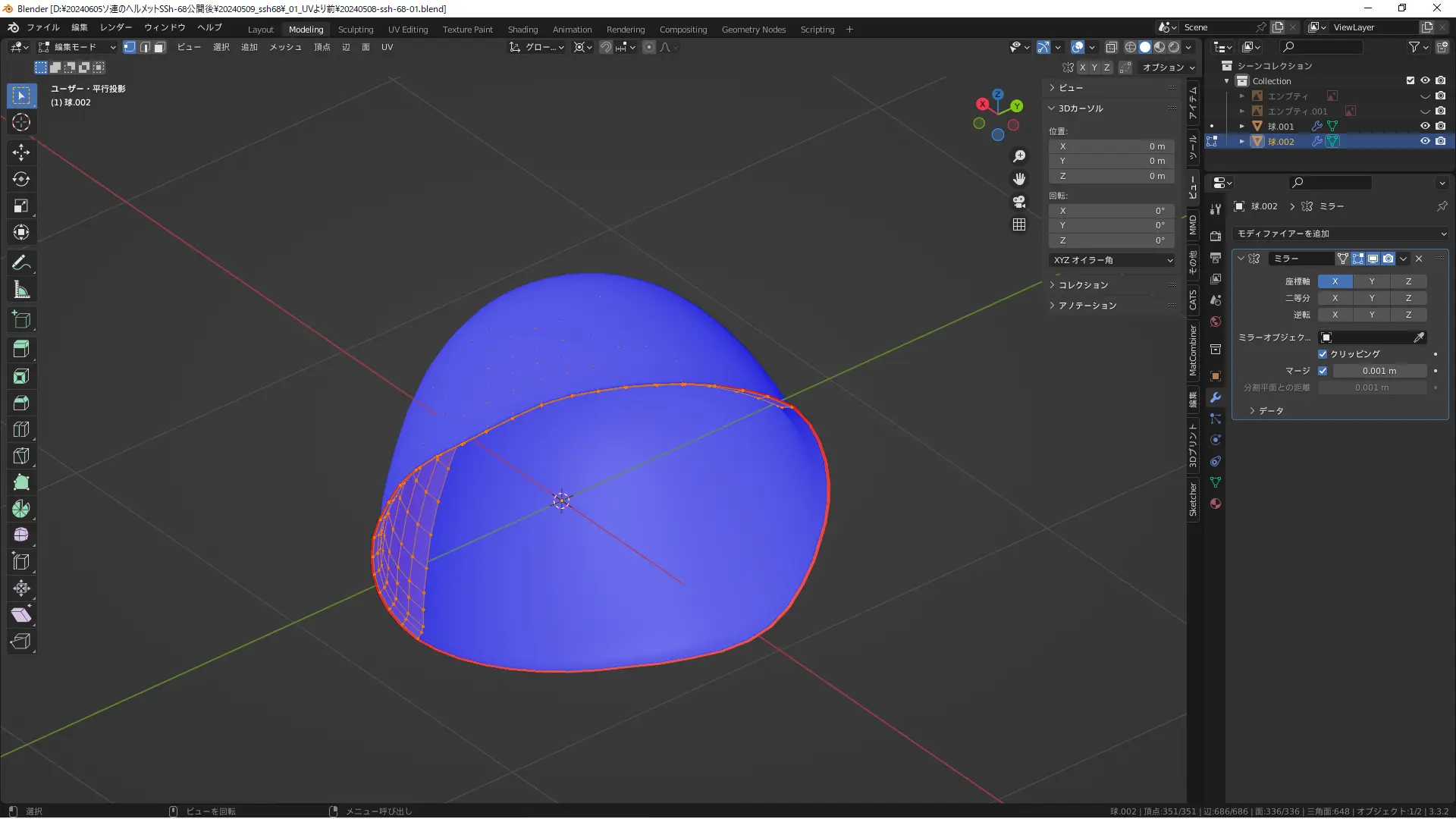Toggle the Clipping checkbox (クリッピング)
The width and height of the screenshot is (1456, 819).
(x=1323, y=354)
